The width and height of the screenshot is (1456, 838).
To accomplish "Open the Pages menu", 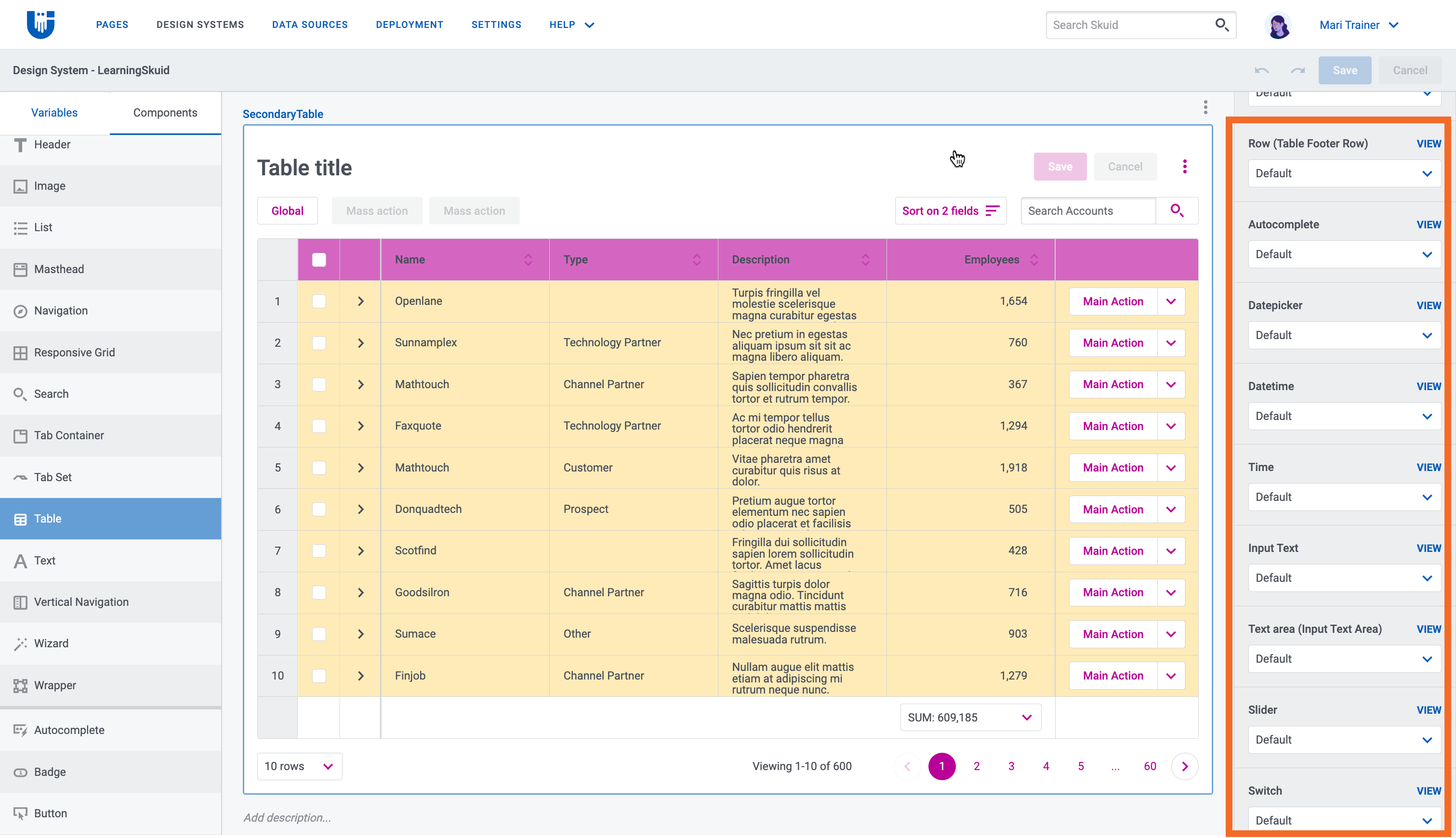I will pyautogui.click(x=112, y=25).
